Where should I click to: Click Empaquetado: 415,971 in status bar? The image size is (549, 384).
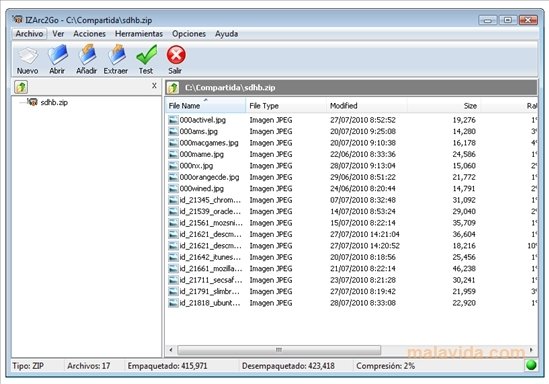tap(167, 366)
